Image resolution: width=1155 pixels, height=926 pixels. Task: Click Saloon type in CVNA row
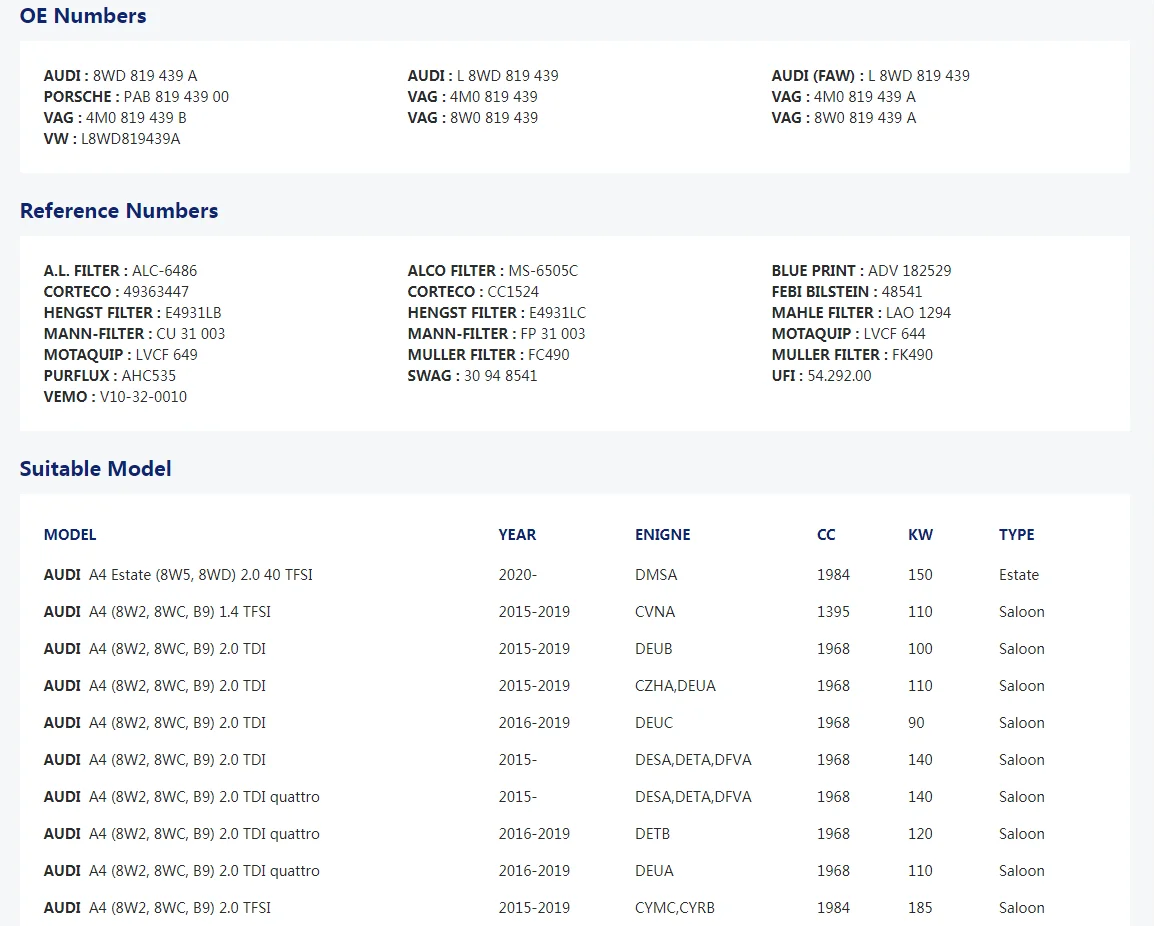pos(1022,611)
